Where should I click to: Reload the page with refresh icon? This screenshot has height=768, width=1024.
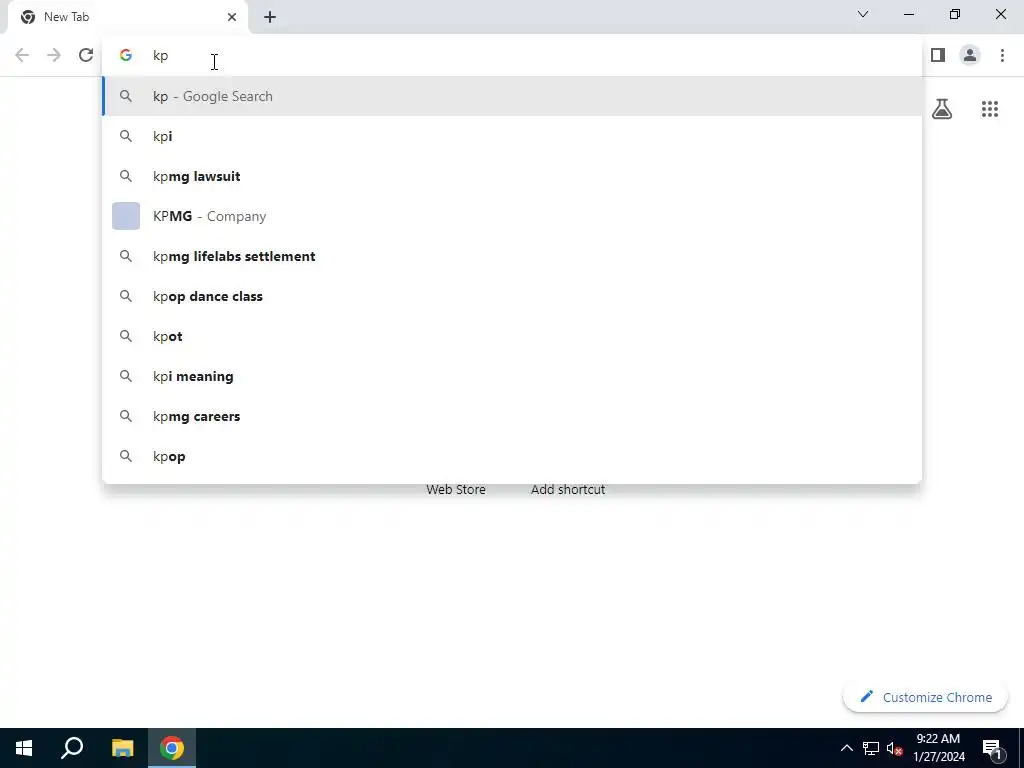point(86,56)
